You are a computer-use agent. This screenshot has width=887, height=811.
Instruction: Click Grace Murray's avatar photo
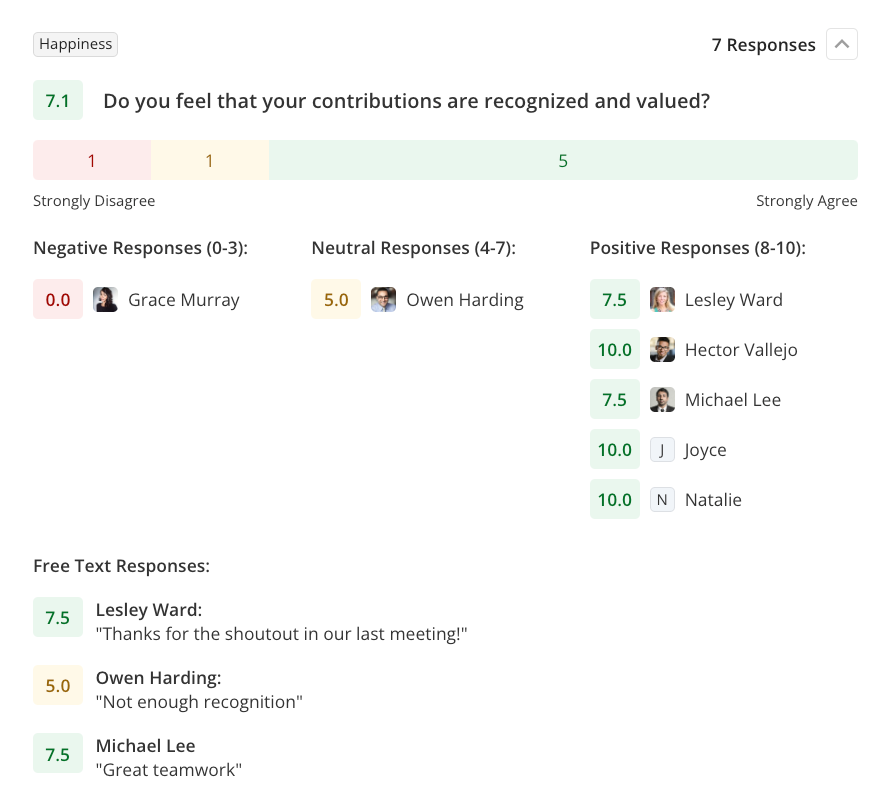106,300
